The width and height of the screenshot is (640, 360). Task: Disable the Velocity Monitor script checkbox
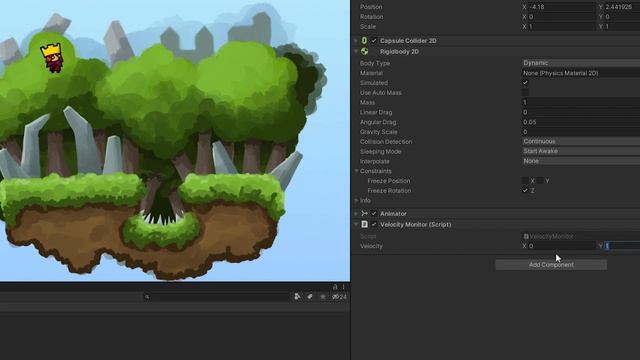pyautogui.click(x=374, y=224)
